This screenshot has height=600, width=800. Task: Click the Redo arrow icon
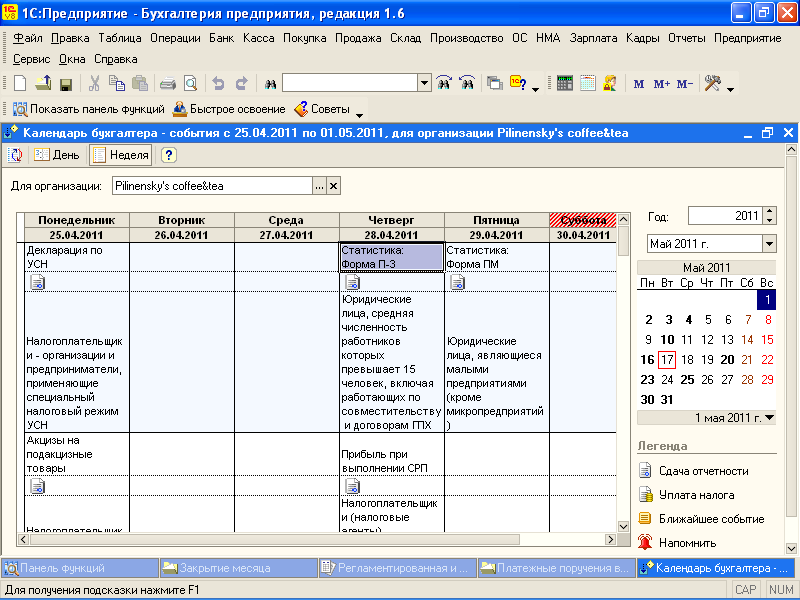(x=241, y=83)
